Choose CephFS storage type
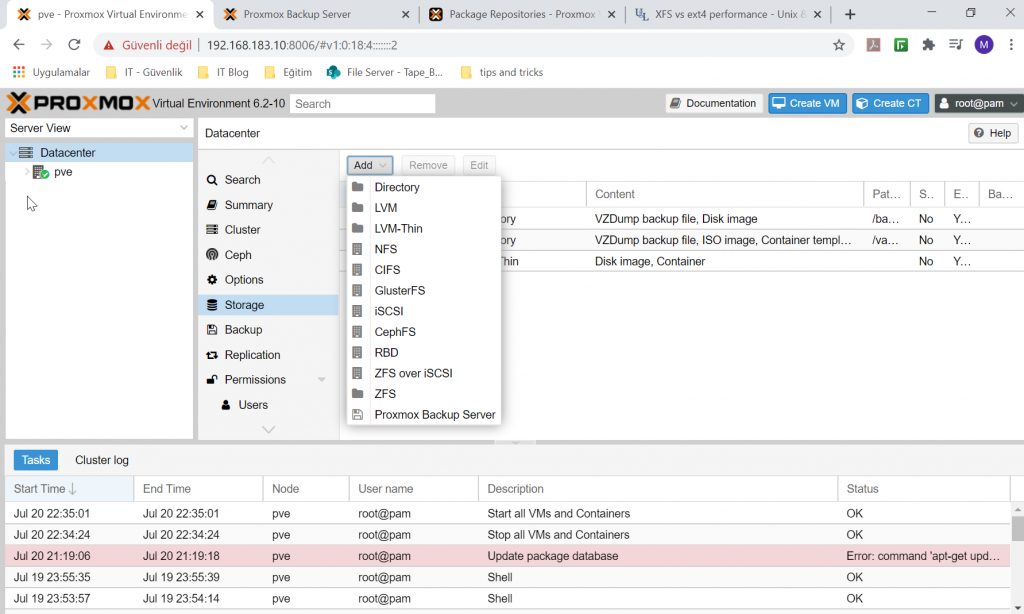 (424, 332)
